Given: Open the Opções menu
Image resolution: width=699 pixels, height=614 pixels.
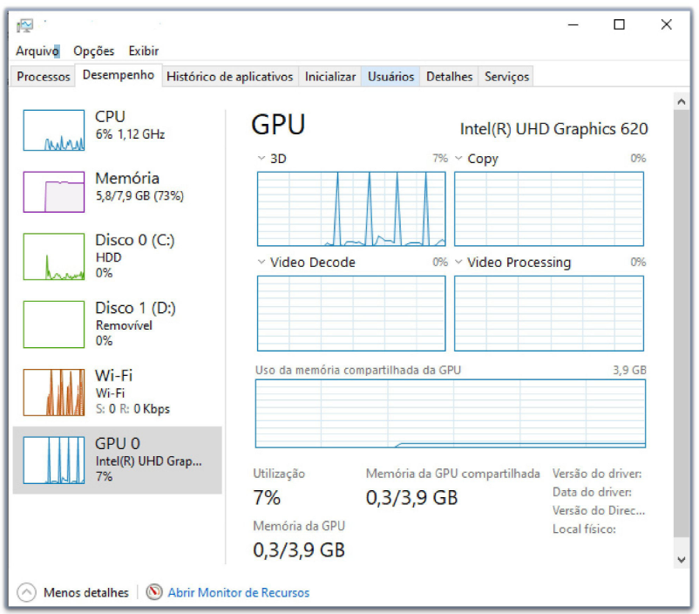Looking at the screenshot, I should click(94, 51).
